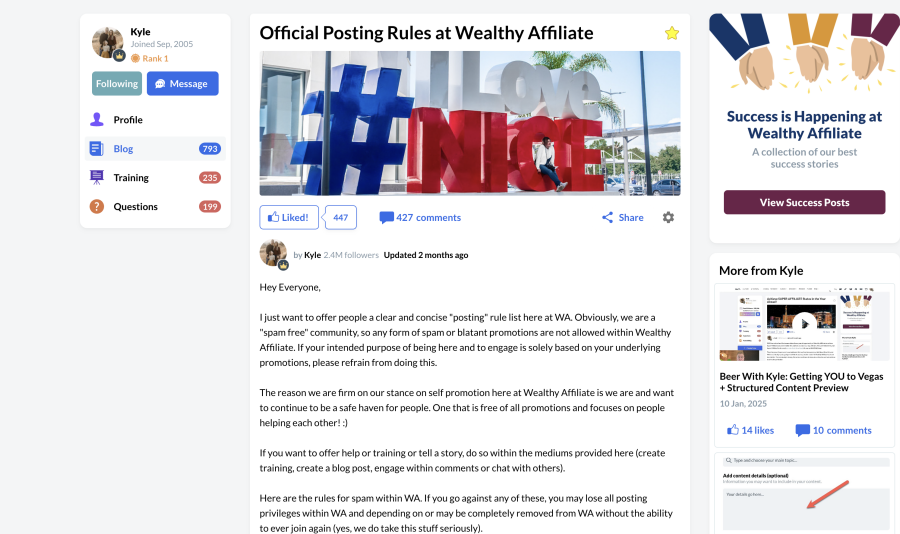Click Kyle's profile avatar in the sidebar

coord(107,43)
